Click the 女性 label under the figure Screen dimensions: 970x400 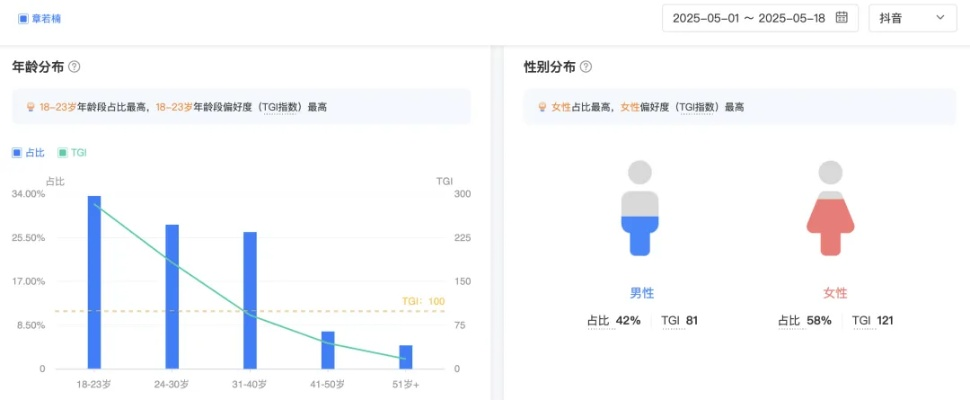point(835,293)
